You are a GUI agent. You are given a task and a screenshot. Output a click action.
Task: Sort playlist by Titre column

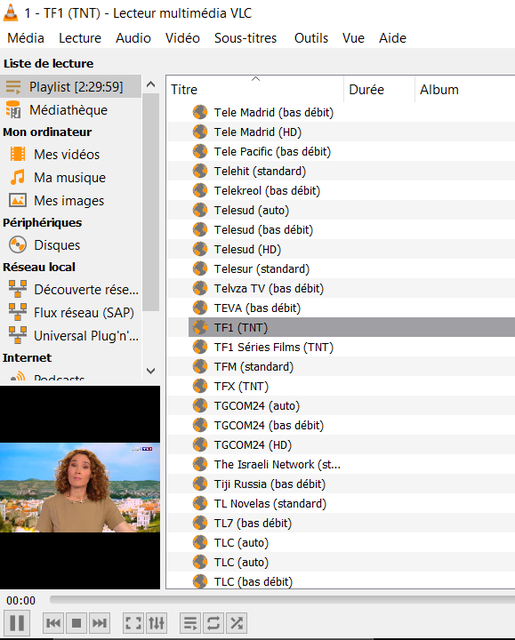(255, 89)
